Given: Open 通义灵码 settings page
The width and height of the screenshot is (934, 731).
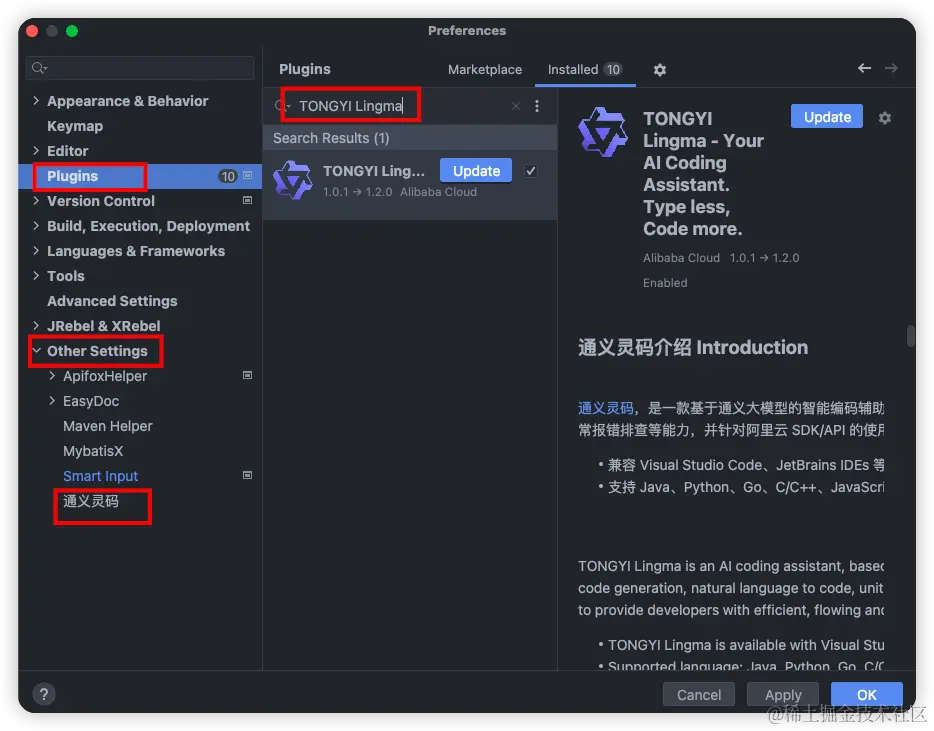Looking at the screenshot, I should pyautogui.click(x=91, y=502).
